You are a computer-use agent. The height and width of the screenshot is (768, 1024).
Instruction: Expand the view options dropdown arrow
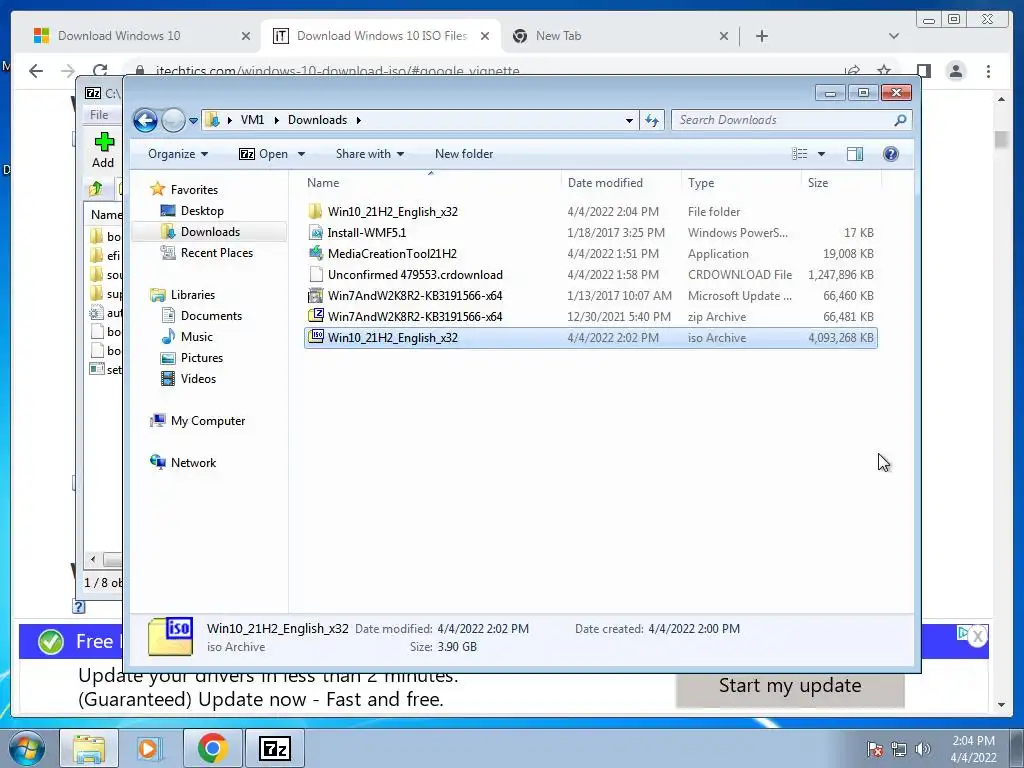point(822,154)
